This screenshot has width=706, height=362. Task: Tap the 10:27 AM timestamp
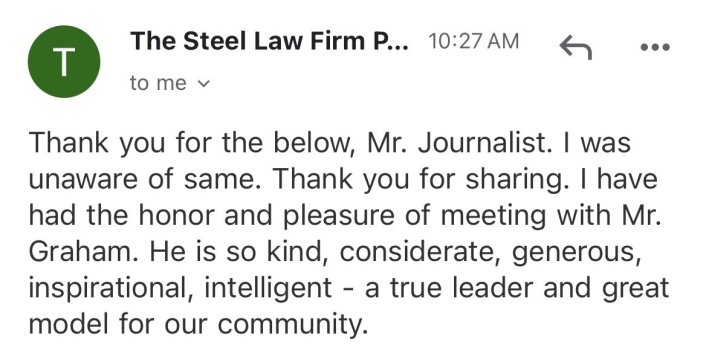tap(474, 41)
